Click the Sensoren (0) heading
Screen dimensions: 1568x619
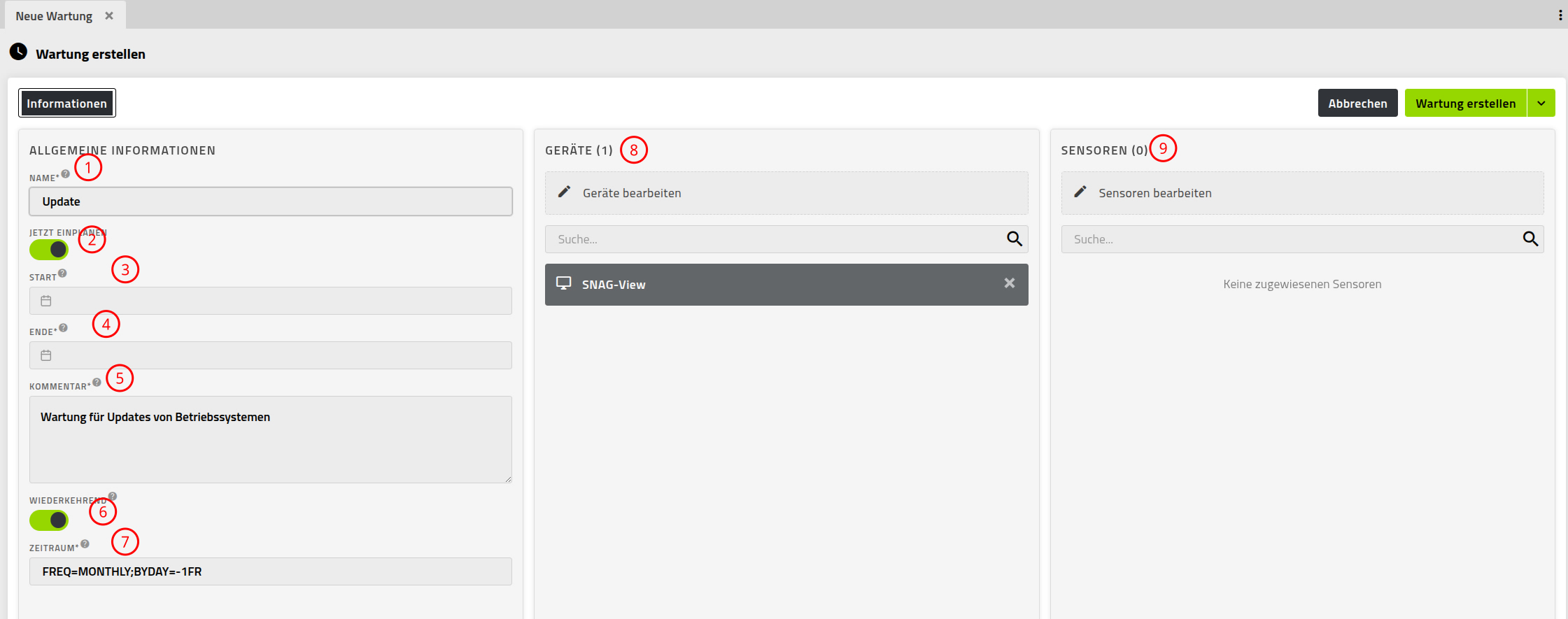1104,150
